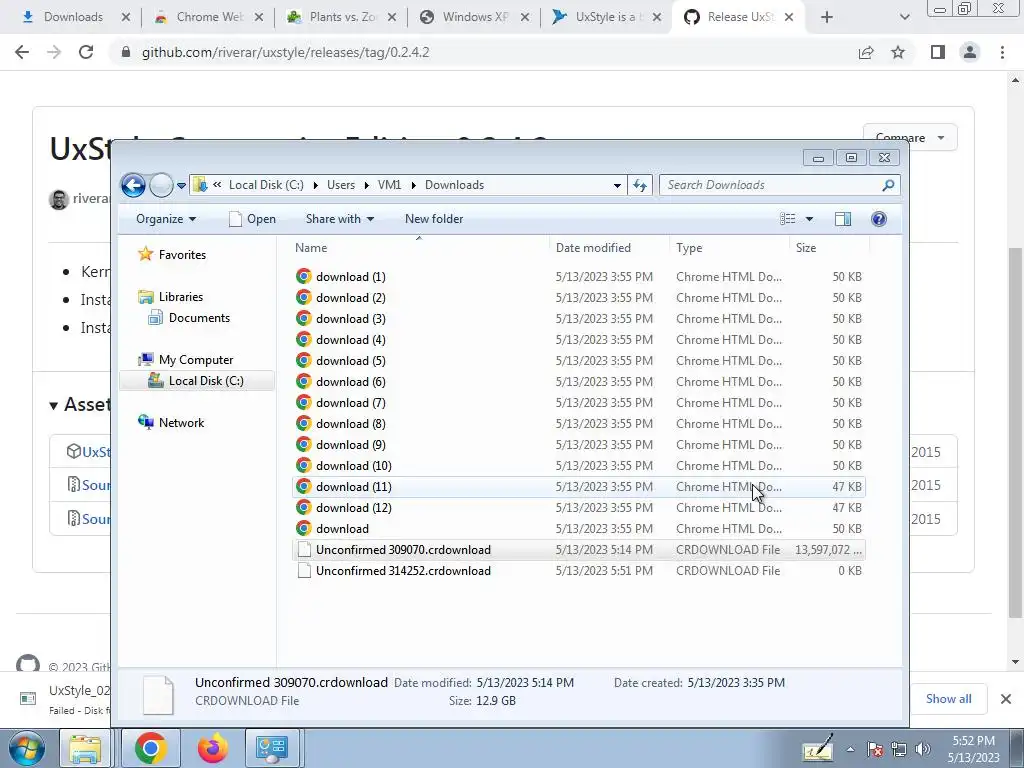Reload the GitHub page in Chrome
Viewport: 1024px width, 768px height.
tap(86, 52)
